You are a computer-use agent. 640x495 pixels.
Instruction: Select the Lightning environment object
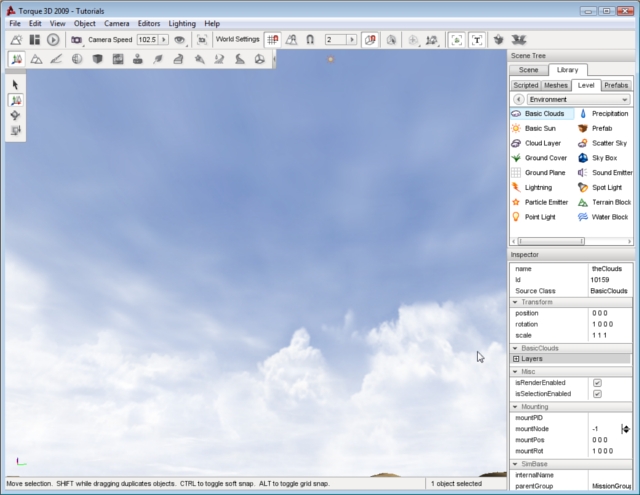(x=538, y=187)
